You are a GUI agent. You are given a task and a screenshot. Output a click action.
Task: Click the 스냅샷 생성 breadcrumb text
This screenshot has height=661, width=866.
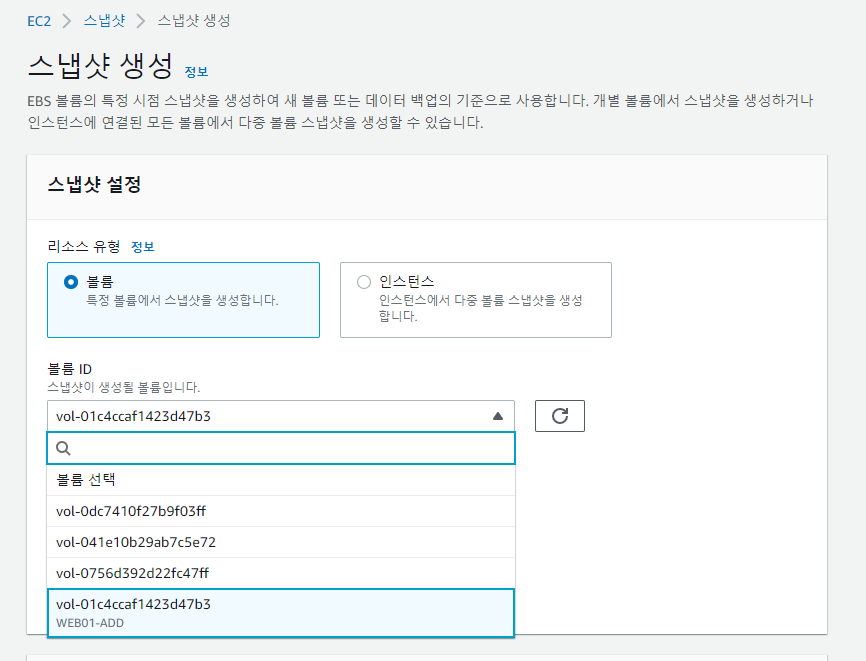pyautogui.click(x=194, y=21)
